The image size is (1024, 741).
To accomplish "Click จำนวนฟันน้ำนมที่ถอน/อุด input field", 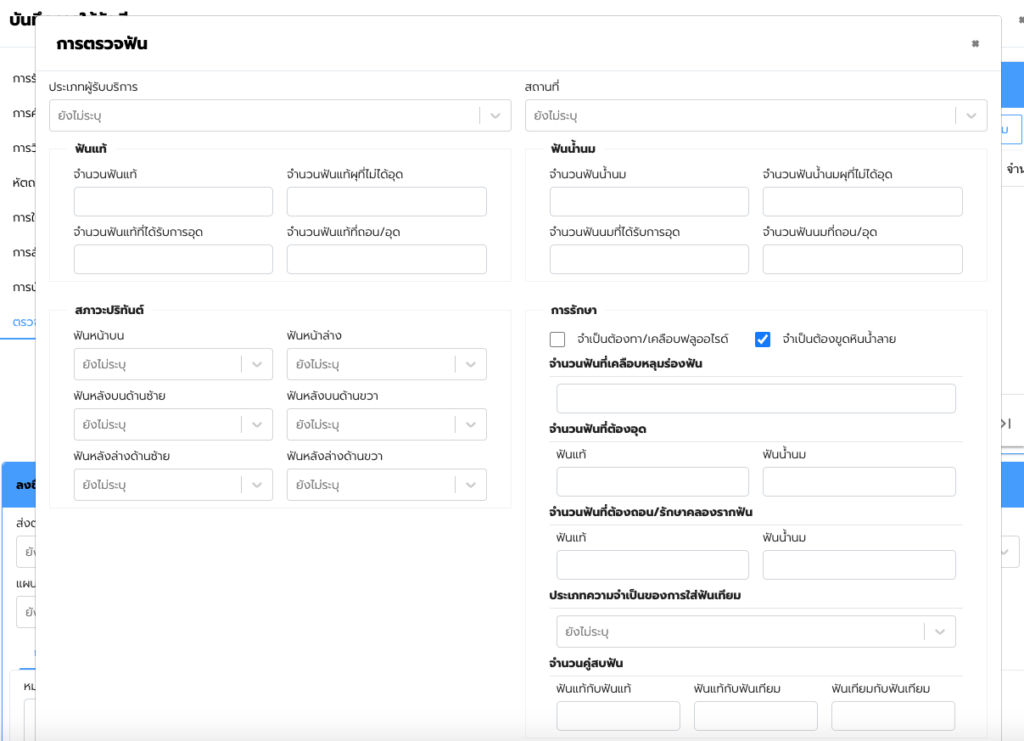I will coord(862,260).
